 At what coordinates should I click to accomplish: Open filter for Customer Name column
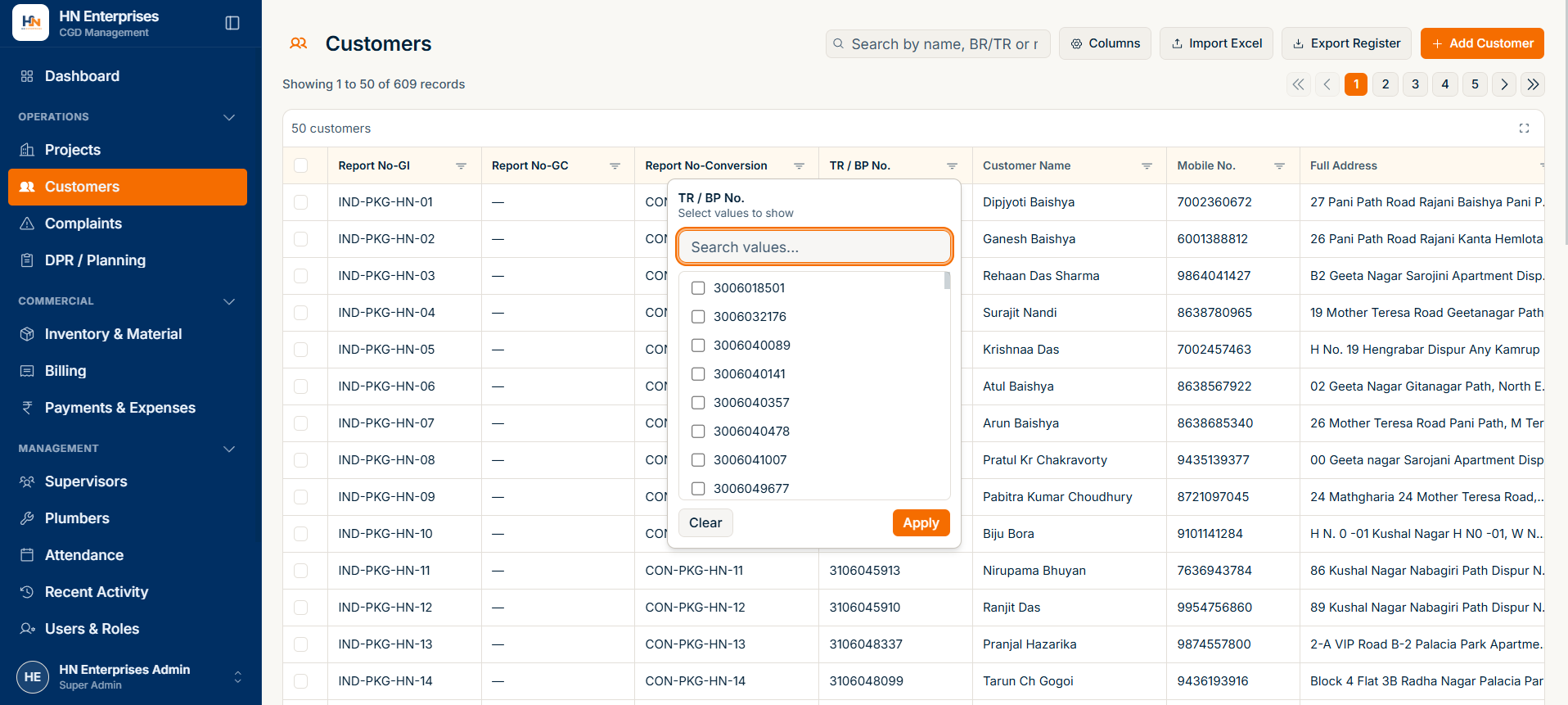(x=1147, y=166)
